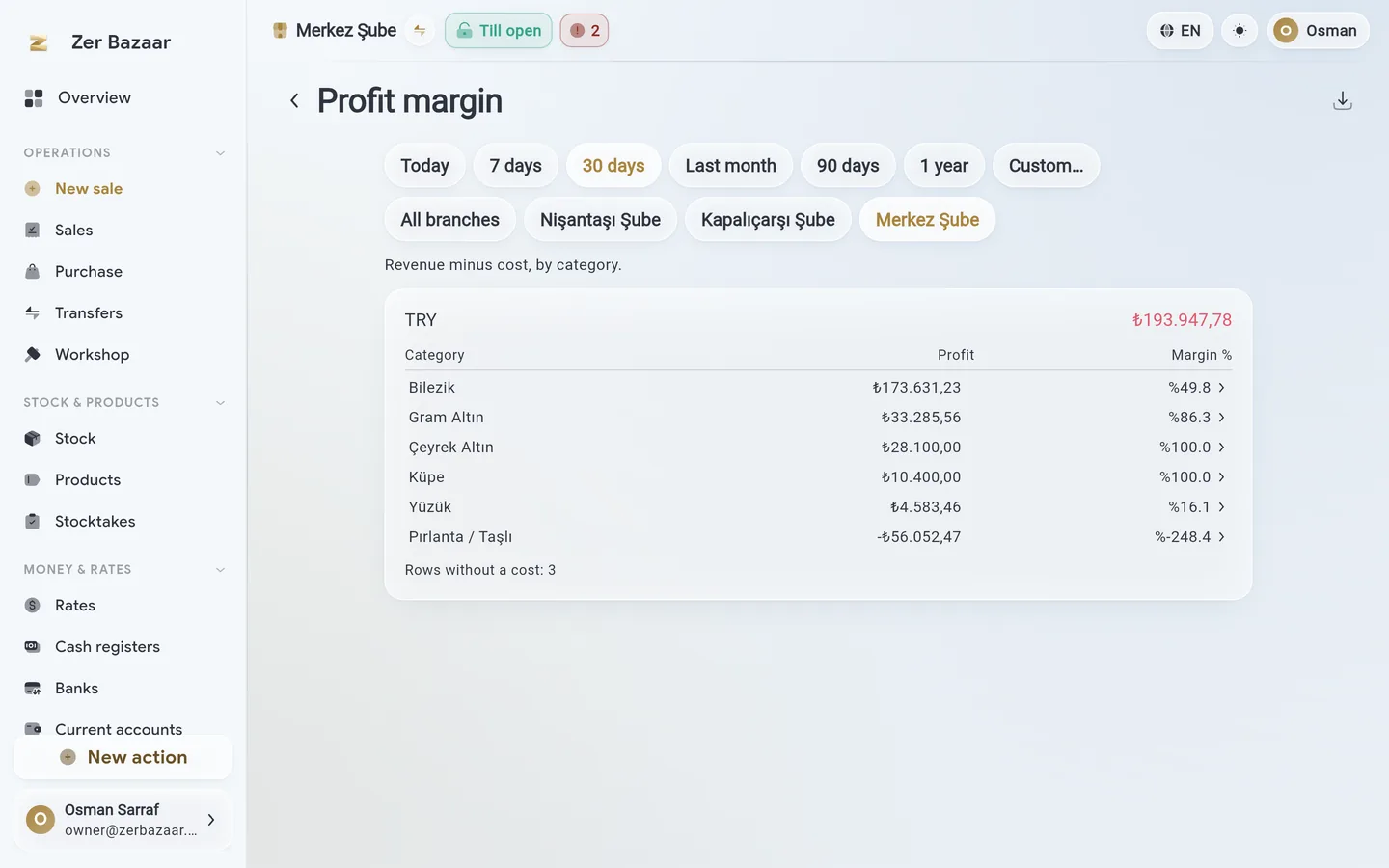Click the download report icon

1343,100
